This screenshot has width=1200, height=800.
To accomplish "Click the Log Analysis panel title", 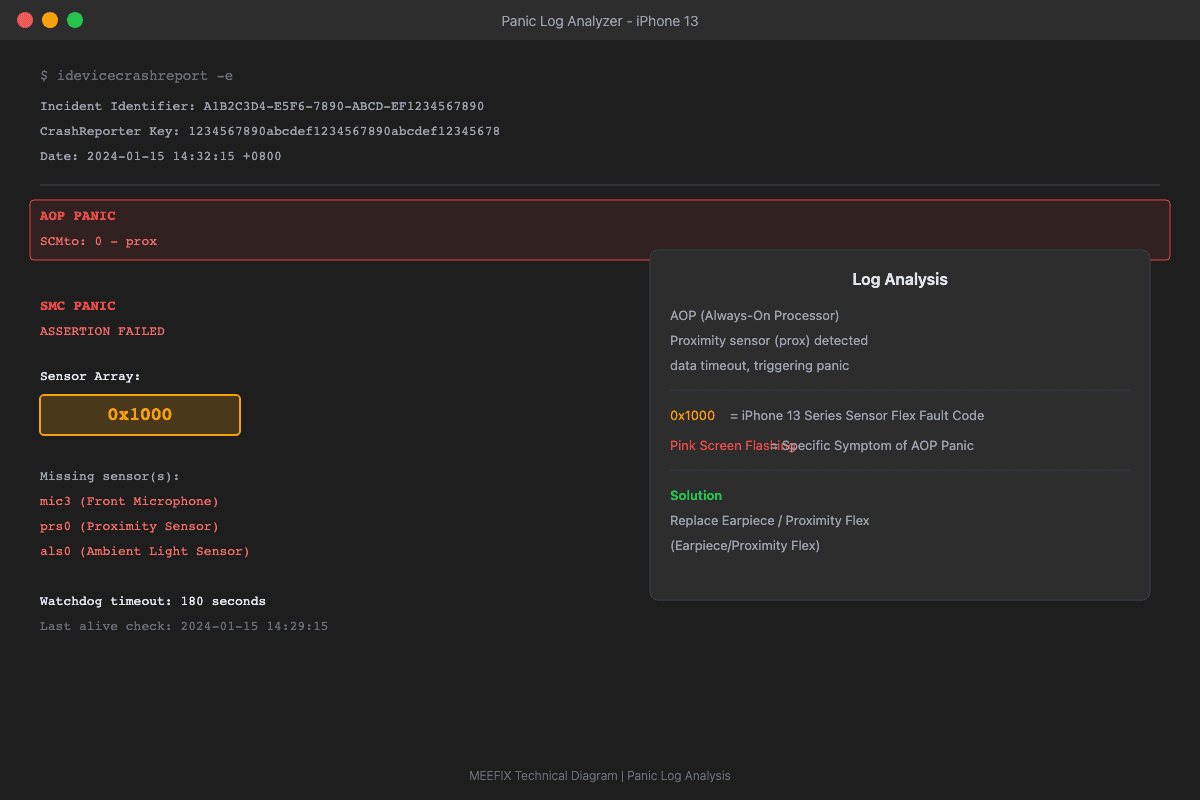I will pos(899,280).
